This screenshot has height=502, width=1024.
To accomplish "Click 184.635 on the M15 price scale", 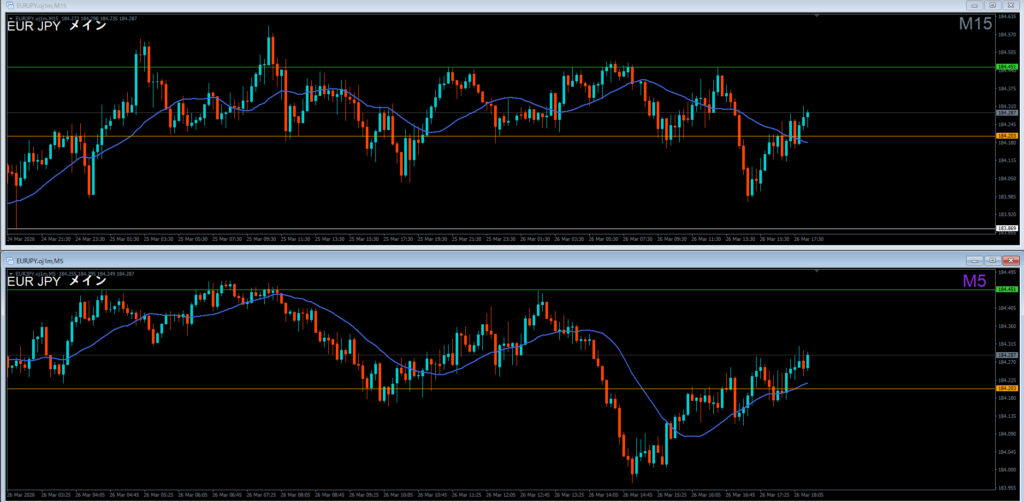I will tap(1006, 17).
